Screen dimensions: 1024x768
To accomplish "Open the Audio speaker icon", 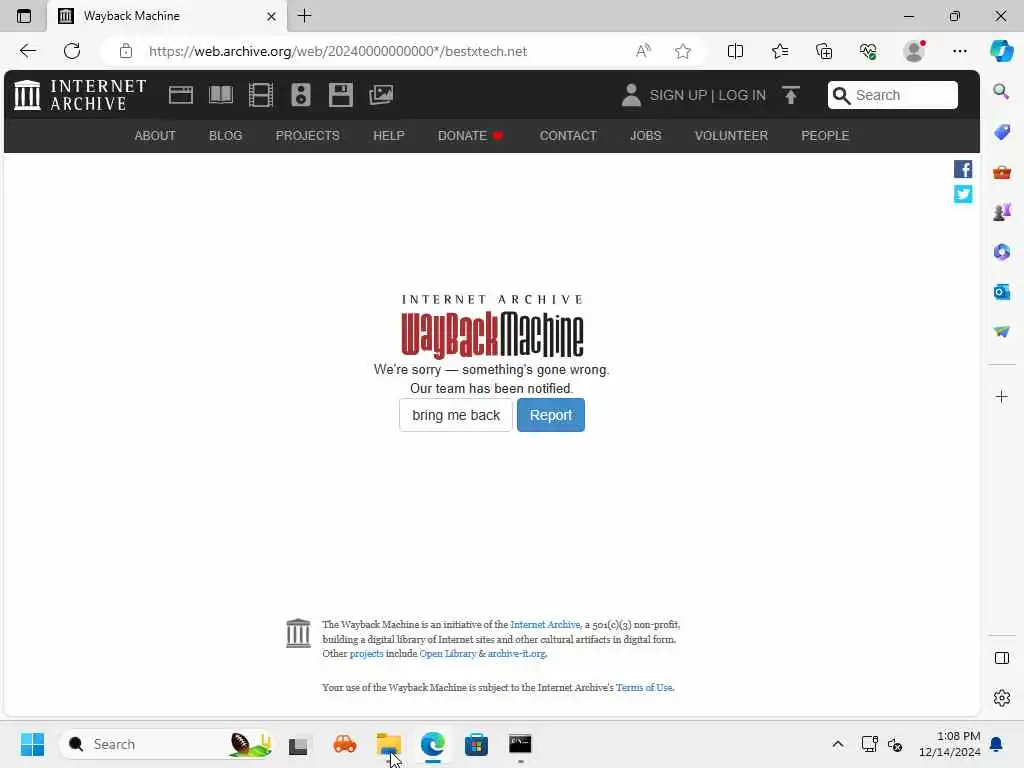I will coord(300,95).
